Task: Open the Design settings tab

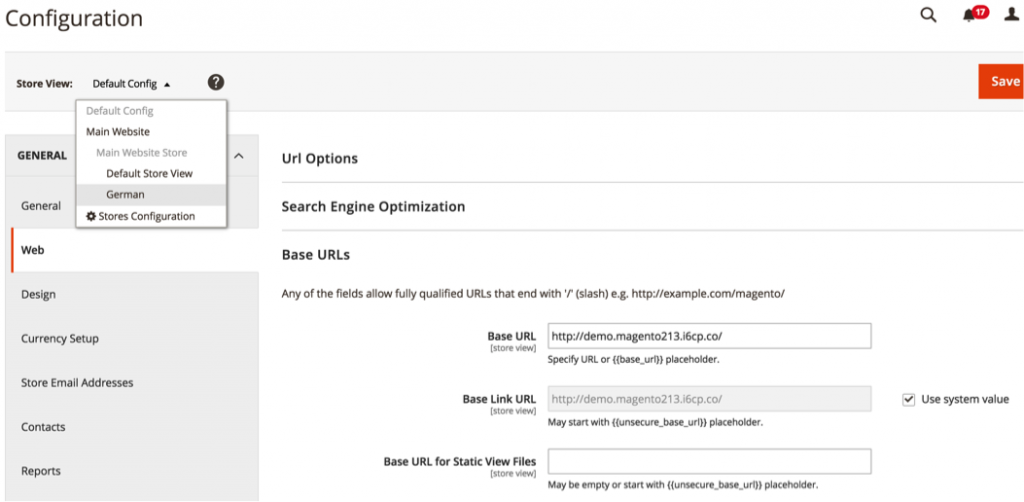Action: 38,295
